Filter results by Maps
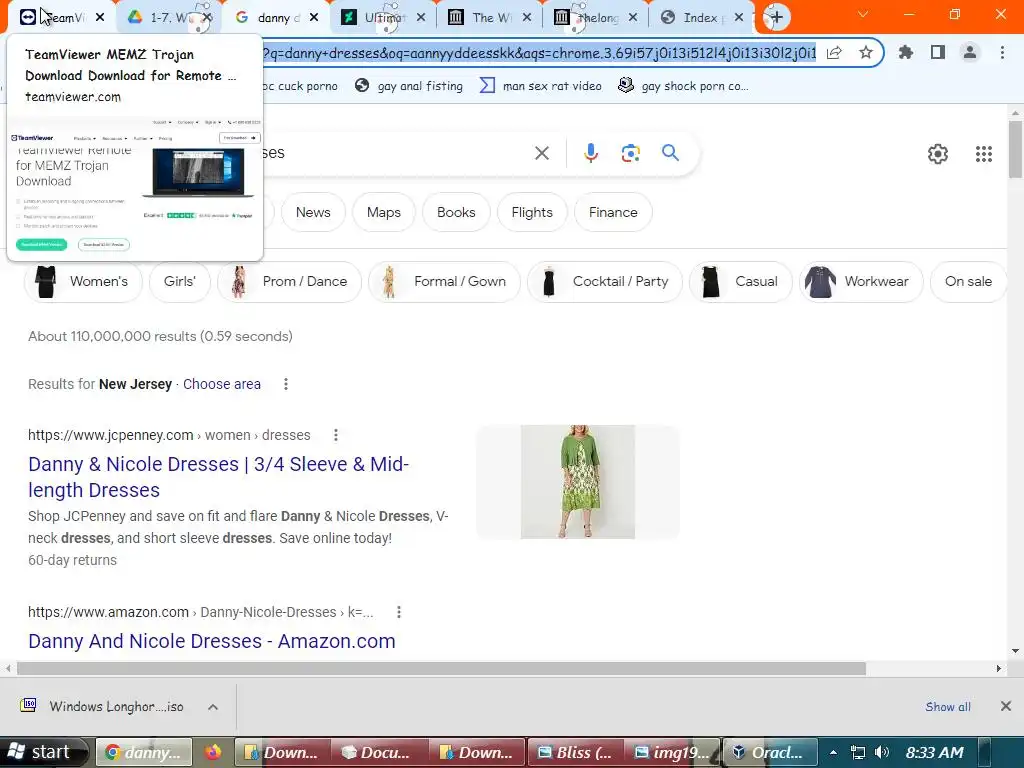Viewport: 1024px width, 768px height. 383,212
